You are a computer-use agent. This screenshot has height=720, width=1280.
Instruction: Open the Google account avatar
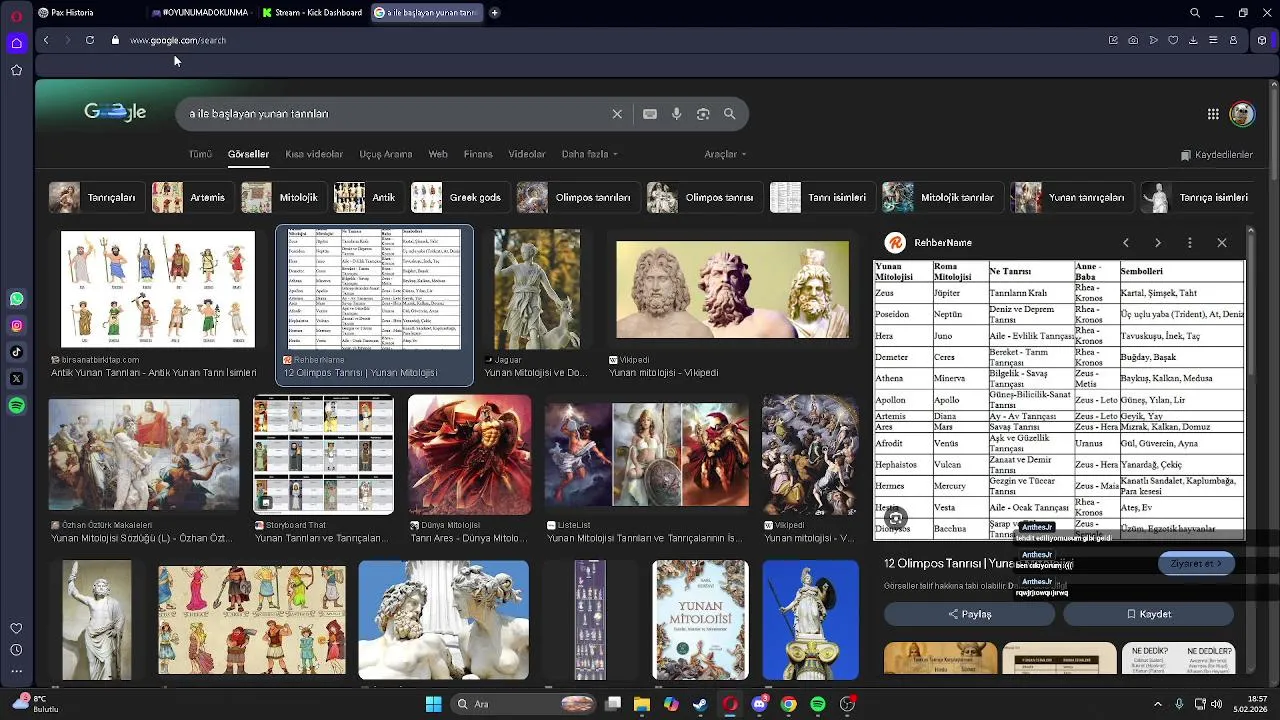click(1242, 114)
